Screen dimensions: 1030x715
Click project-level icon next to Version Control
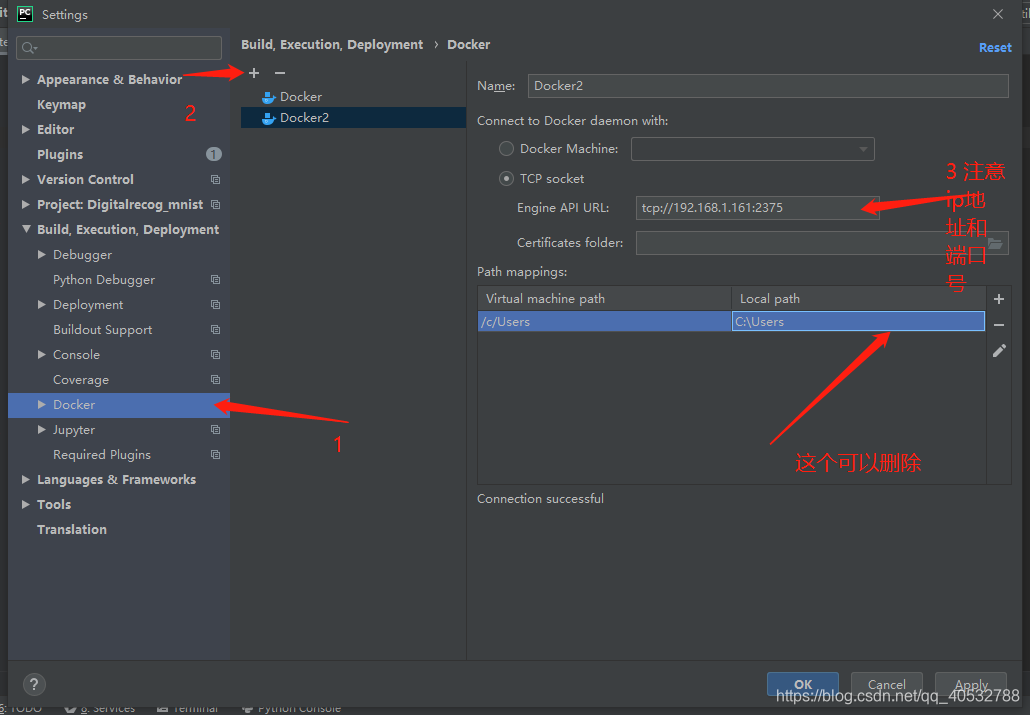click(x=215, y=179)
